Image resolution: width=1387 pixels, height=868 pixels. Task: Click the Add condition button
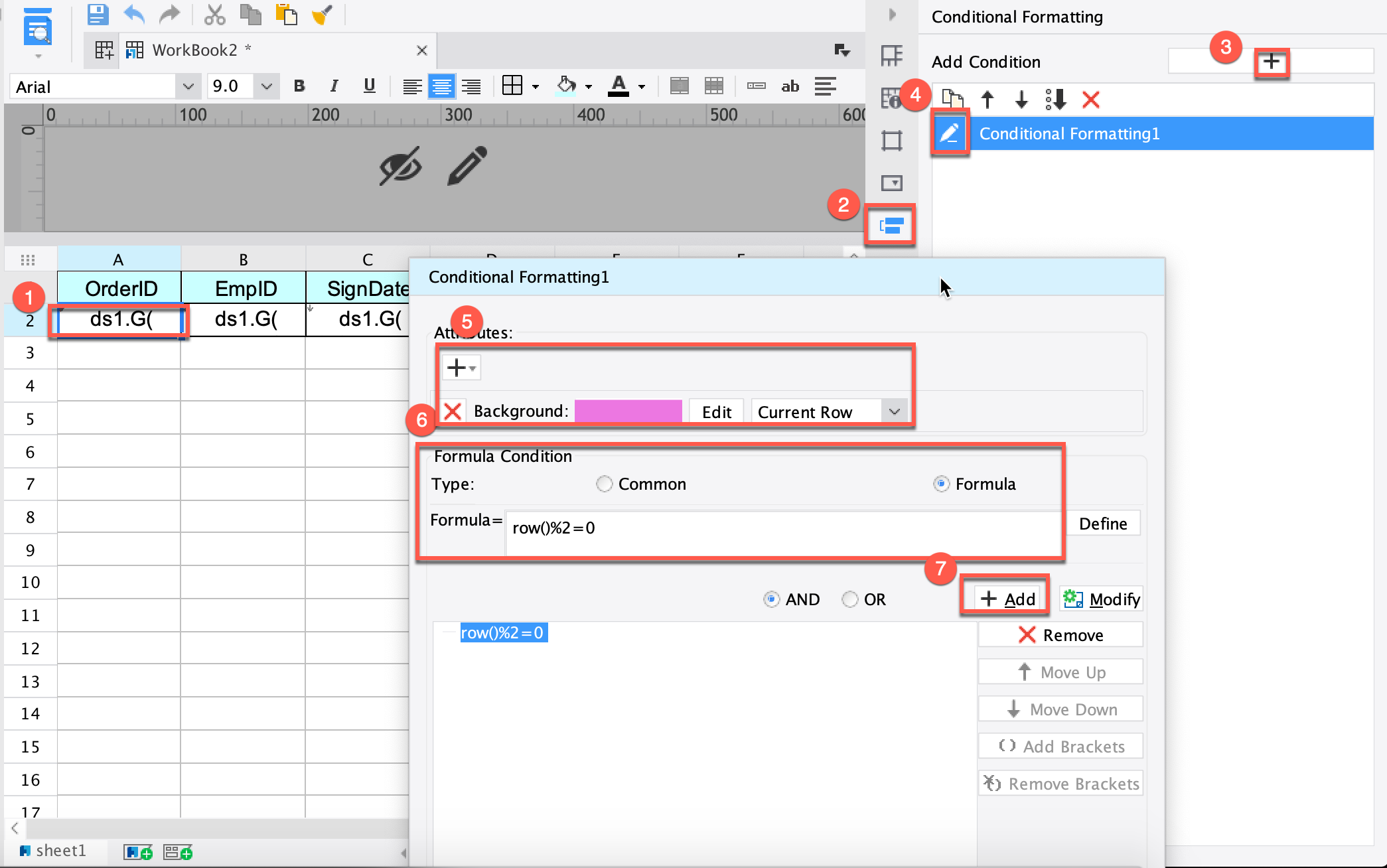(1007, 599)
